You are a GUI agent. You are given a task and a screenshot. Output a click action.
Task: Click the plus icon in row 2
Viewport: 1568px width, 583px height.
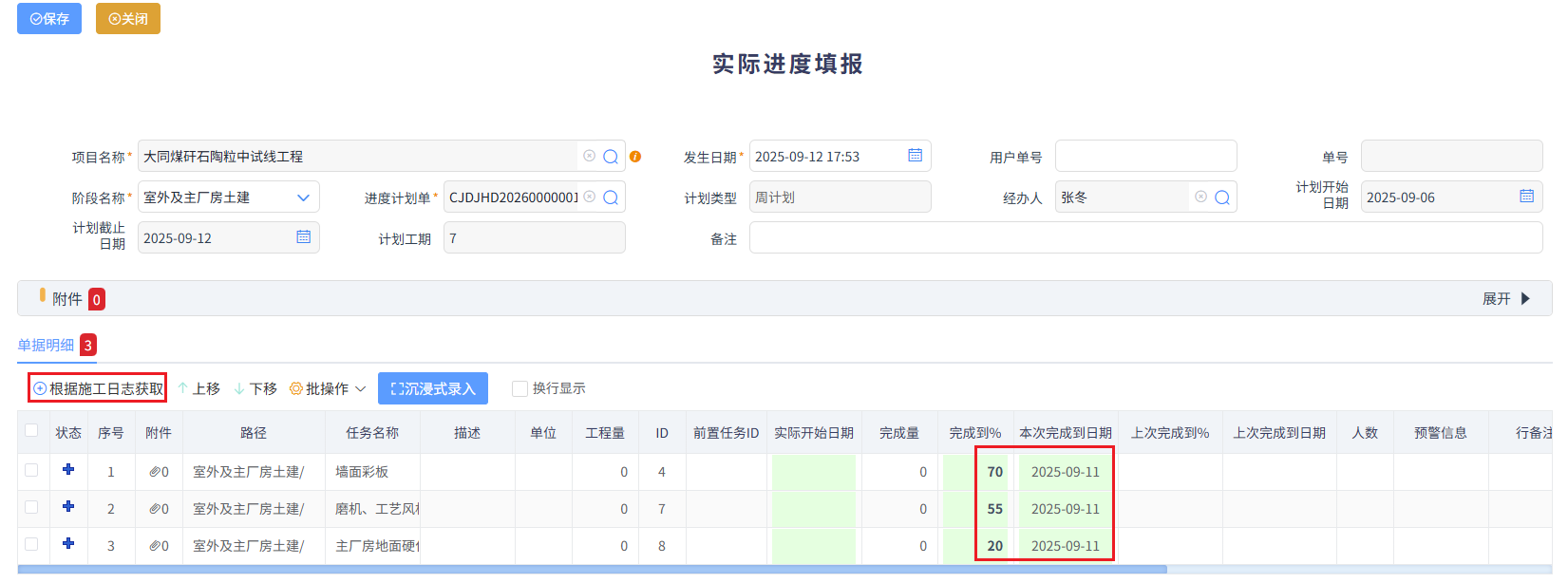tap(68, 506)
